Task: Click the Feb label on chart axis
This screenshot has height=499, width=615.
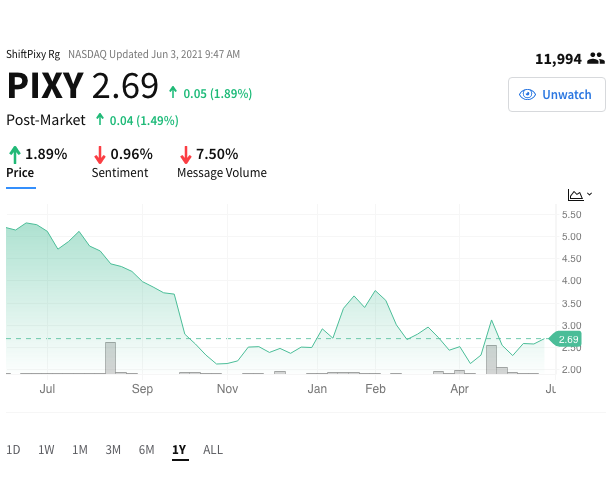Action: point(375,389)
